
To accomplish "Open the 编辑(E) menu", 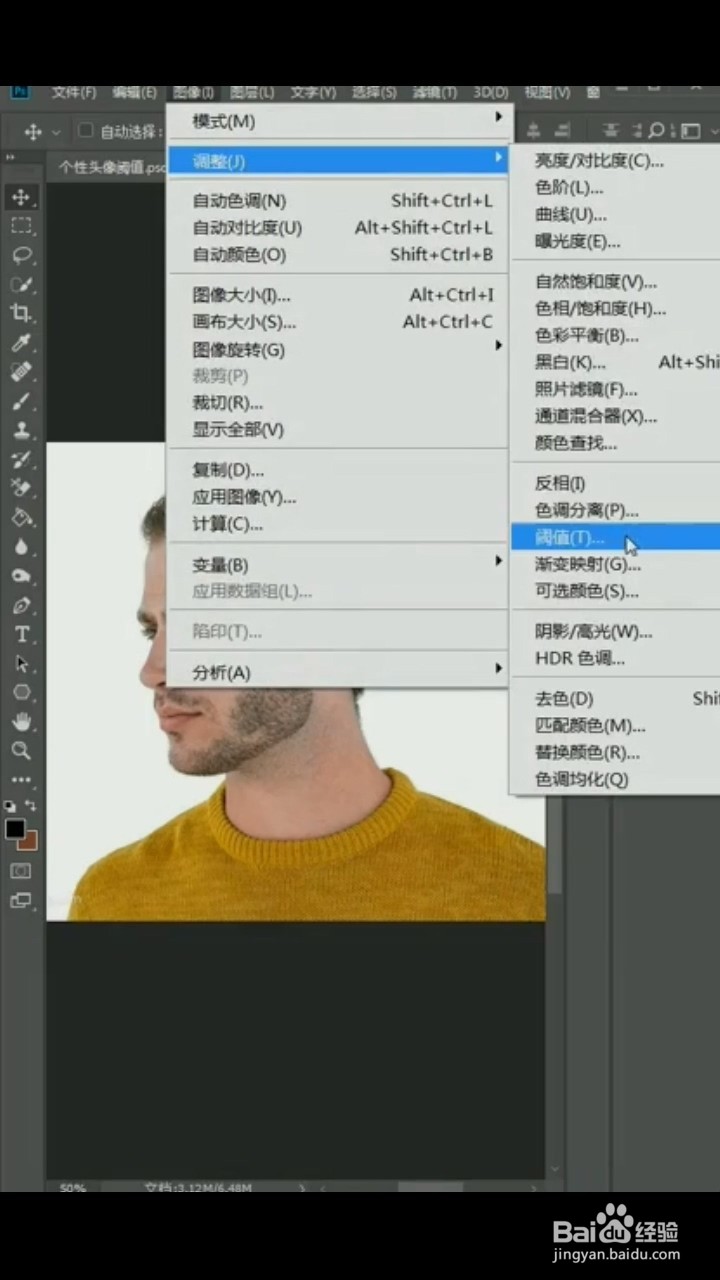I will coord(134,92).
